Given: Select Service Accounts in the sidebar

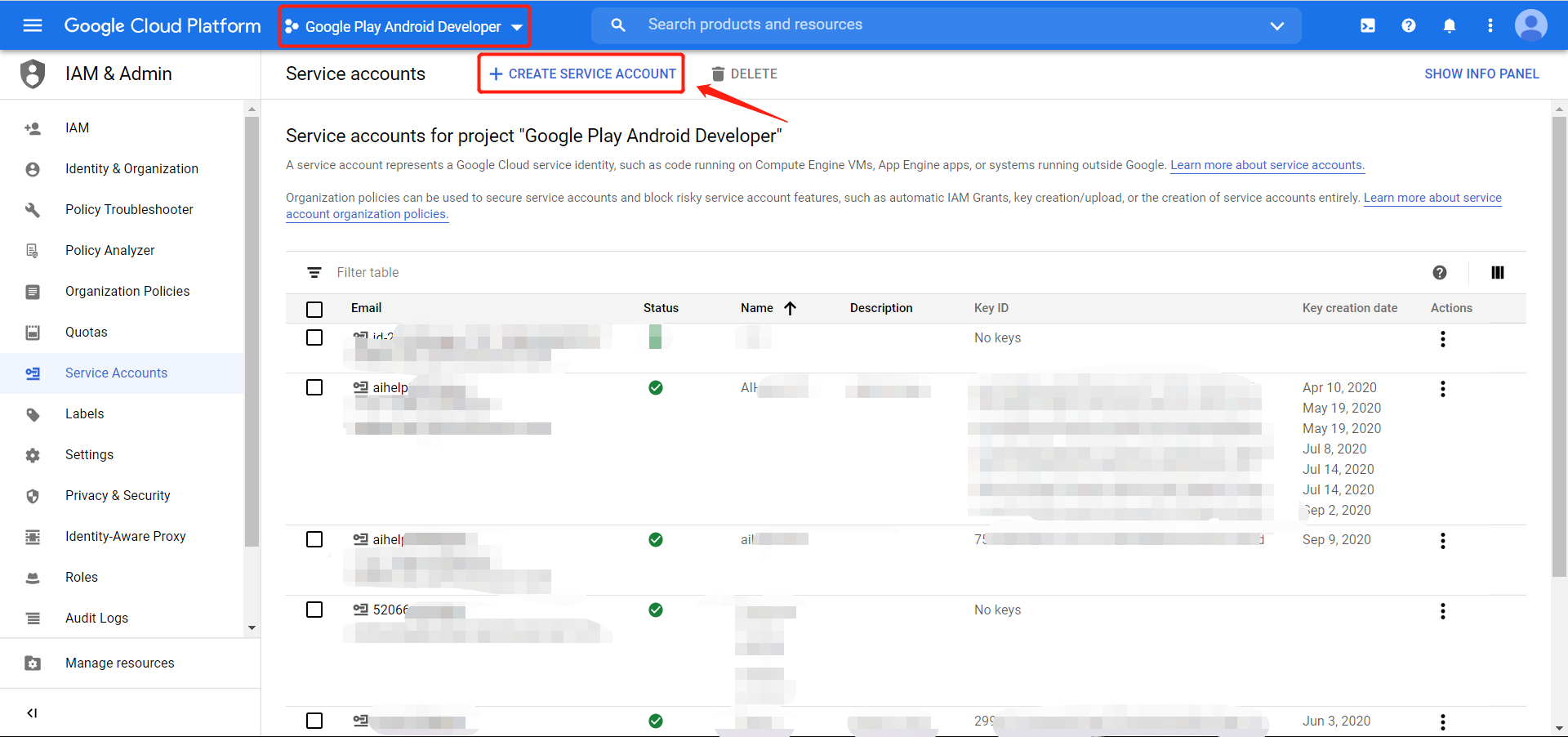Looking at the screenshot, I should 122,373.
